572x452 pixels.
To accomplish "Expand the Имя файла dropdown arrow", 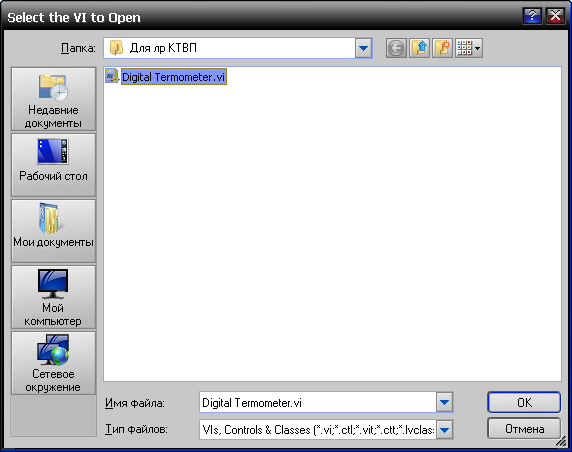I will (x=444, y=402).
